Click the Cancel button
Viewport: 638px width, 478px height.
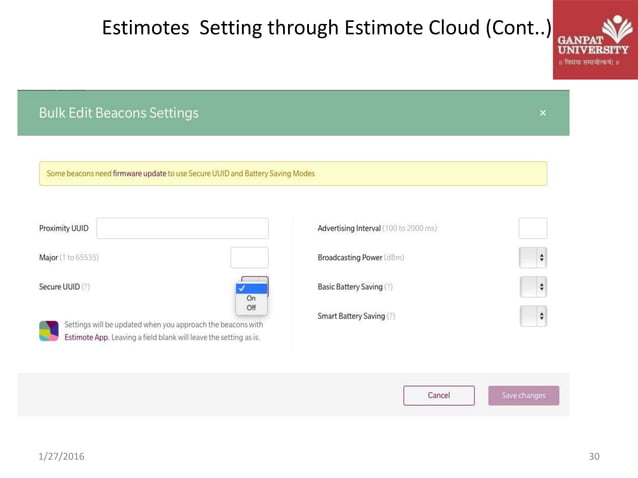439,395
